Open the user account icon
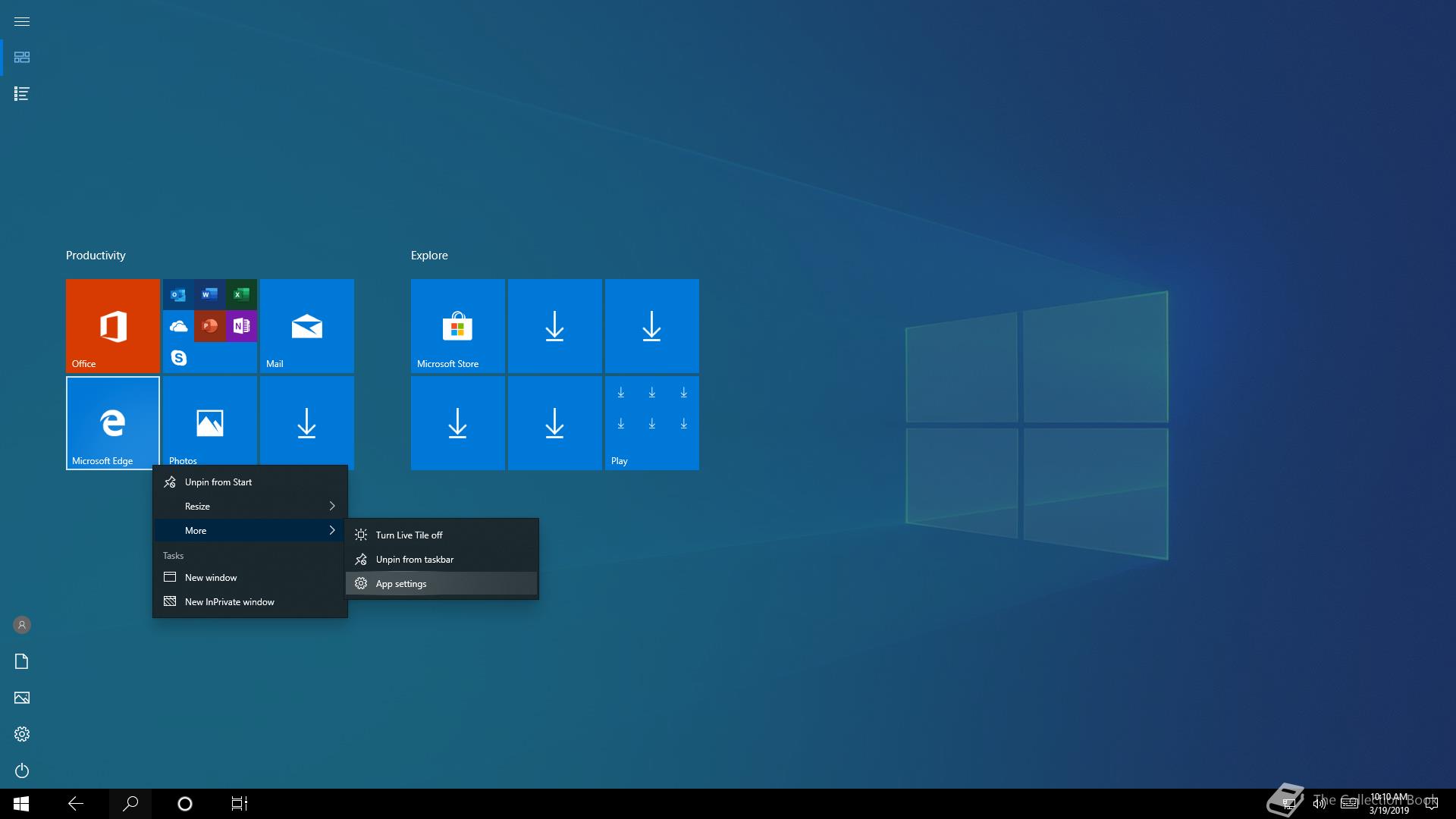The width and height of the screenshot is (1456, 819). [22, 625]
